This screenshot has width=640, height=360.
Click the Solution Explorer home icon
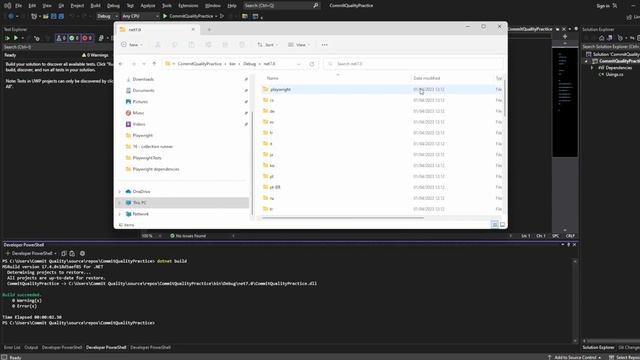tap(601, 38)
